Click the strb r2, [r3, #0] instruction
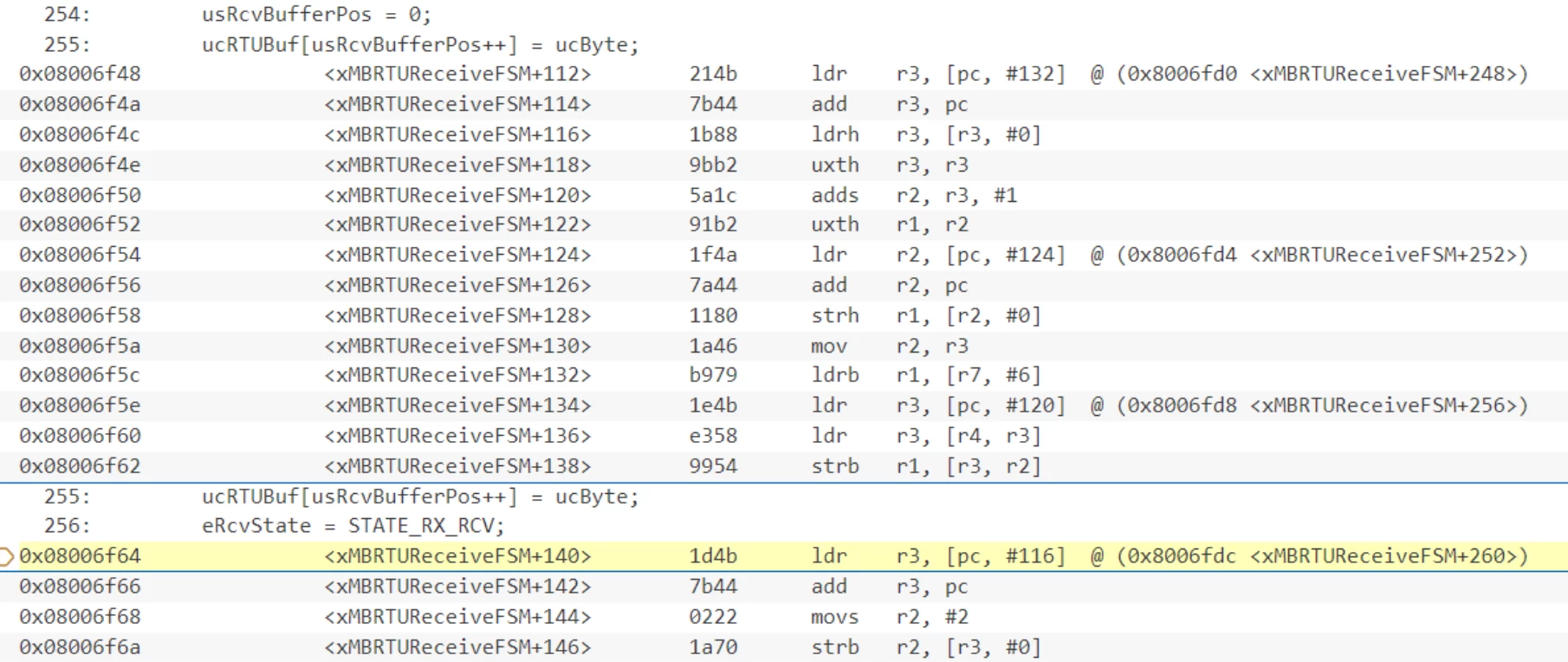 [x=926, y=648]
